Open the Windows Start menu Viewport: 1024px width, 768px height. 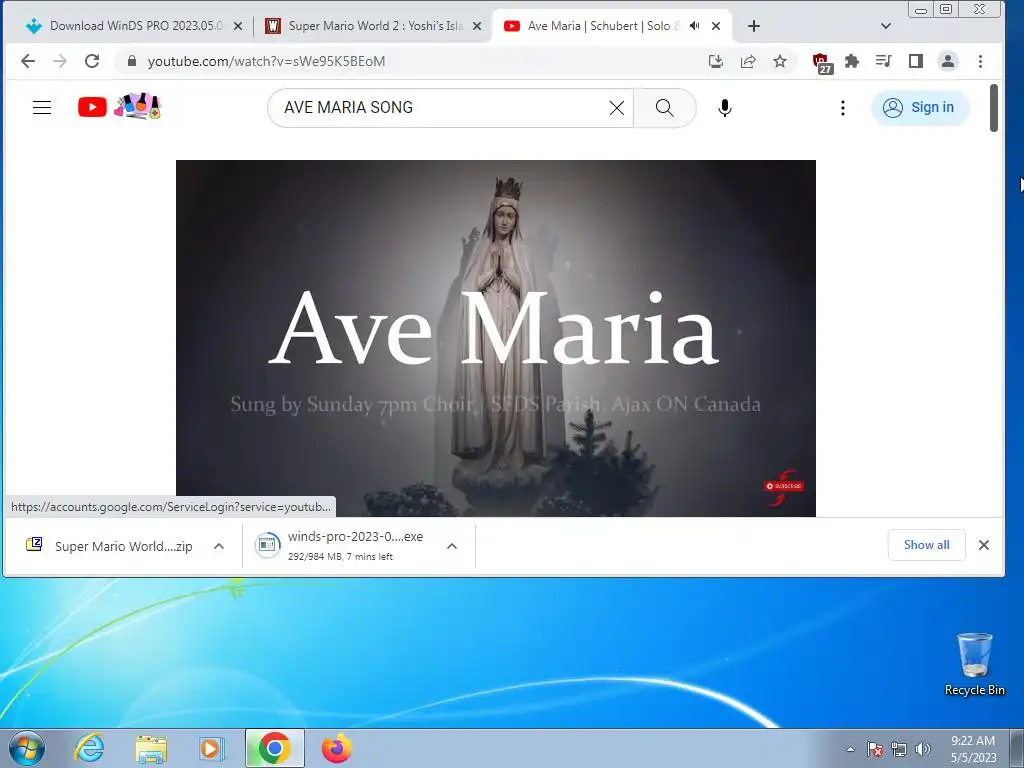pos(27,748)
